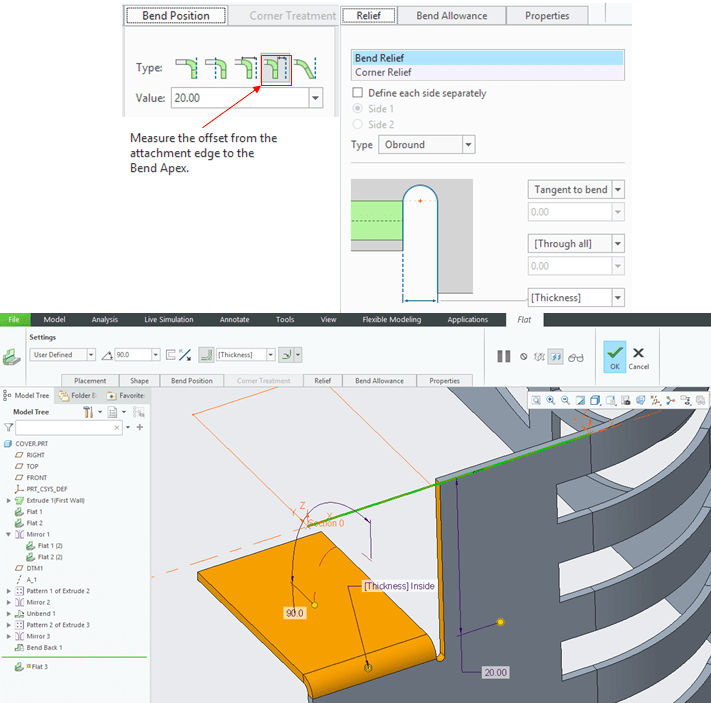Click the Model Tree filter funnel icon
The height and width of the screenshot is (703, 711).
click(x=9, y=427)
